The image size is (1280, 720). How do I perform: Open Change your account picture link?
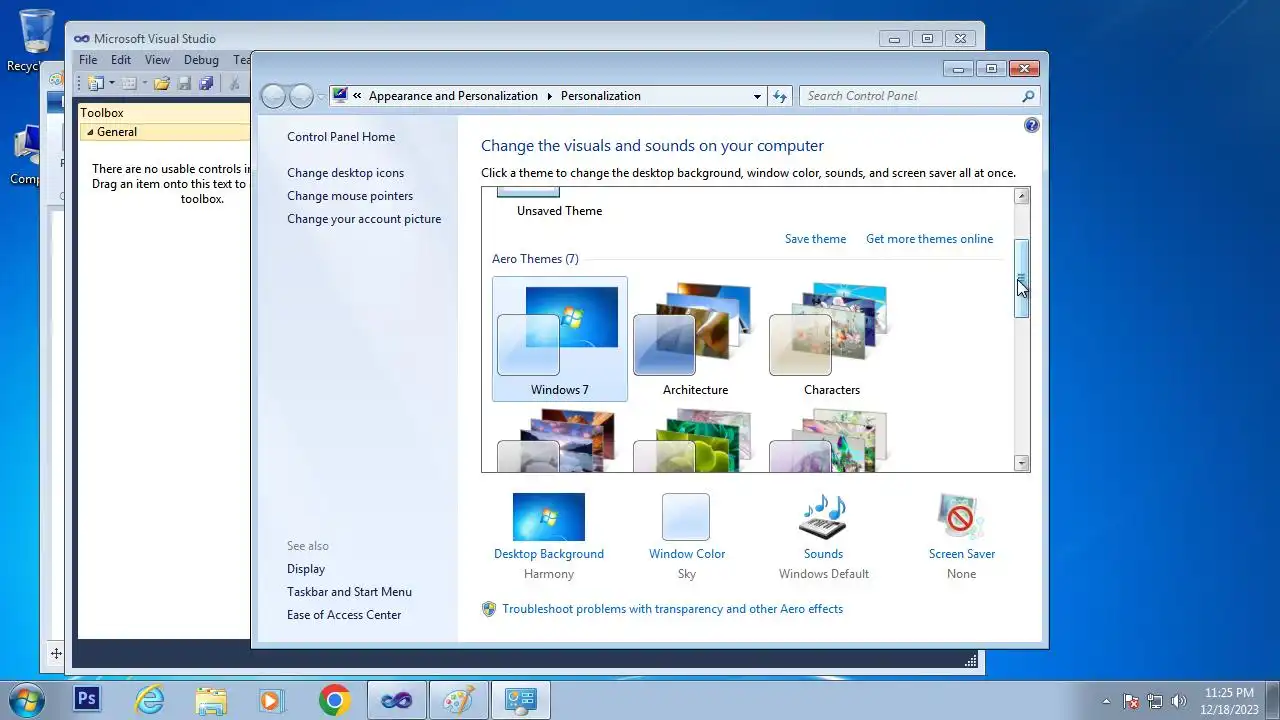364,219
